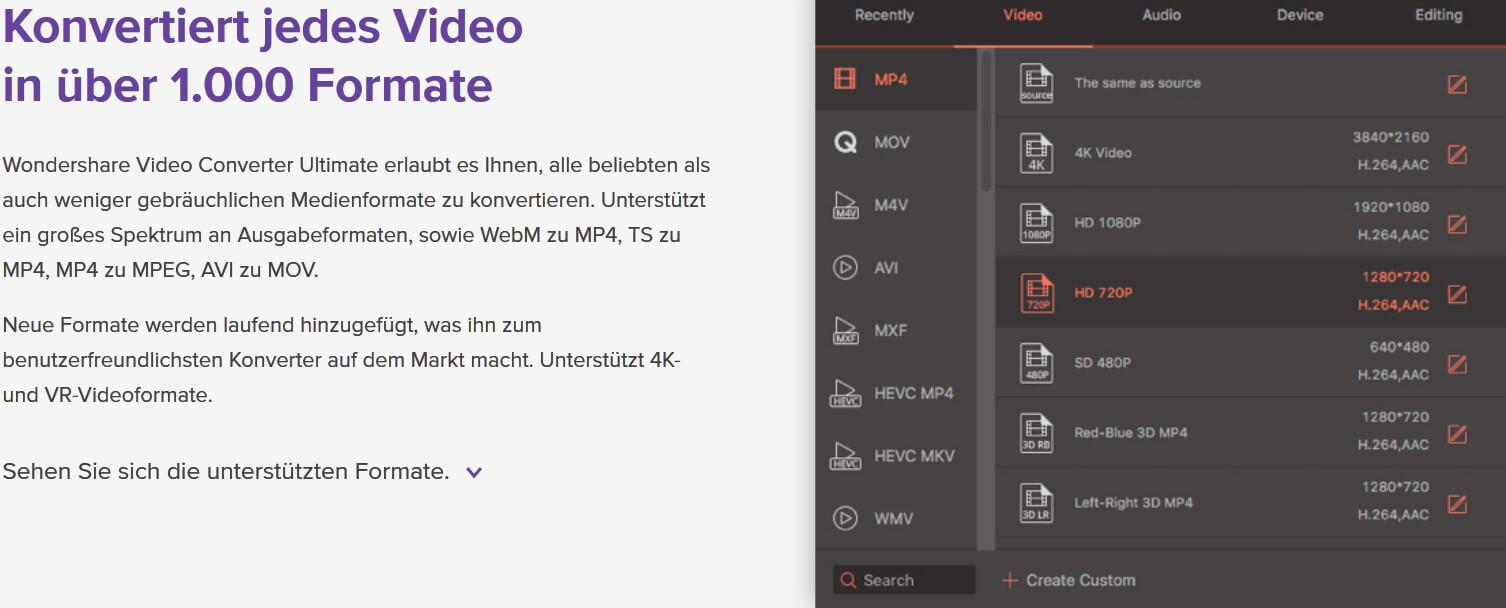Choose 'The same as source' preset text
The width and height of the screenshot is (1506, 608).
[1137, 83]
